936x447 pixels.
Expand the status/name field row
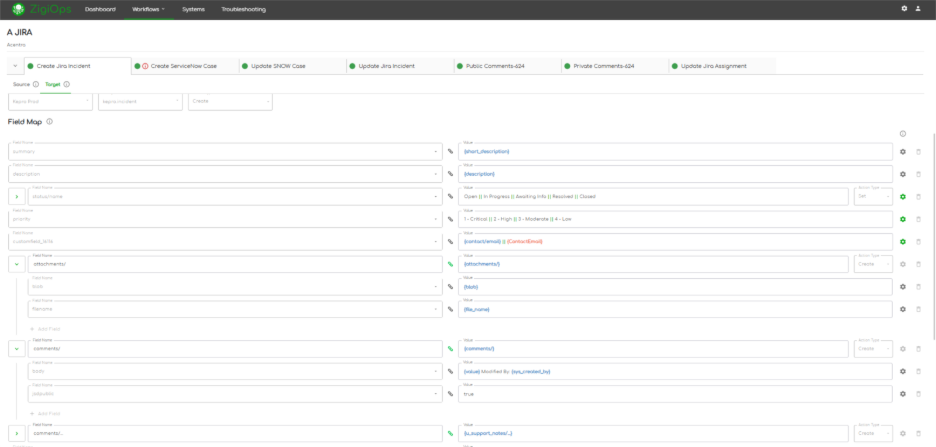(x=17, y=196)
